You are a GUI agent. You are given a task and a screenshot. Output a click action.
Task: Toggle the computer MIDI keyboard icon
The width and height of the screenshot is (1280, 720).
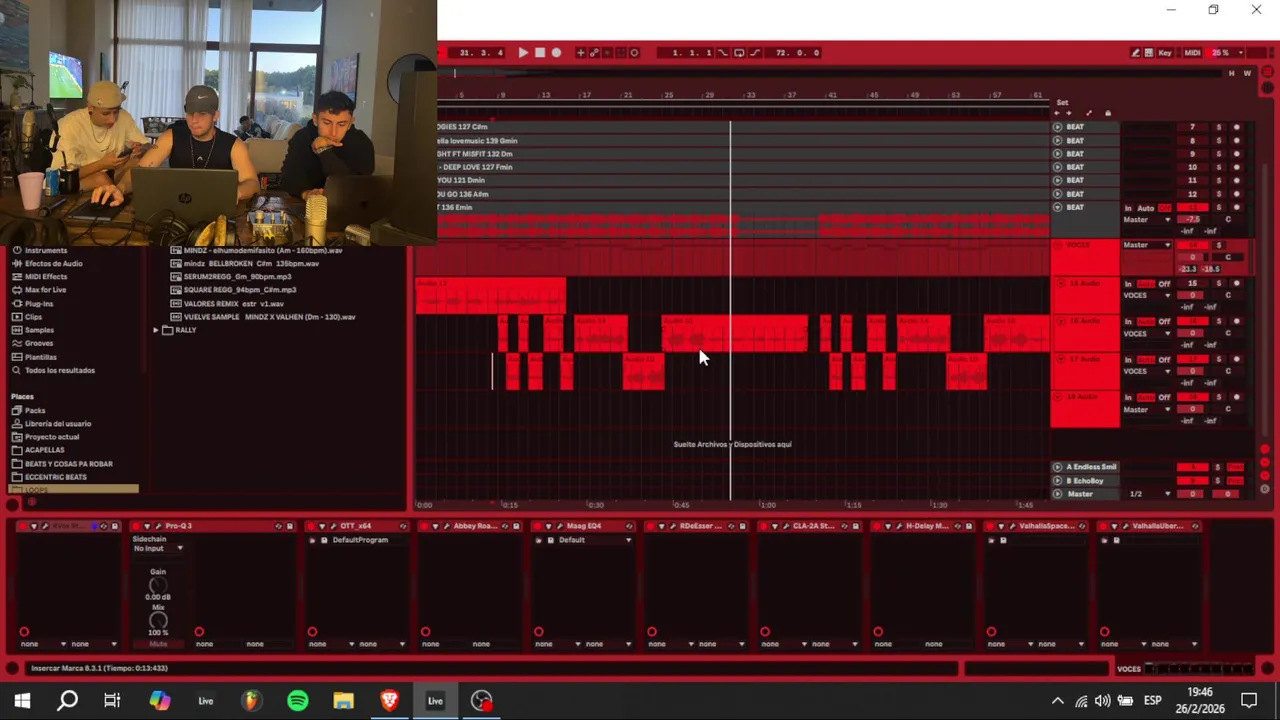click(x=1148, y=53)
